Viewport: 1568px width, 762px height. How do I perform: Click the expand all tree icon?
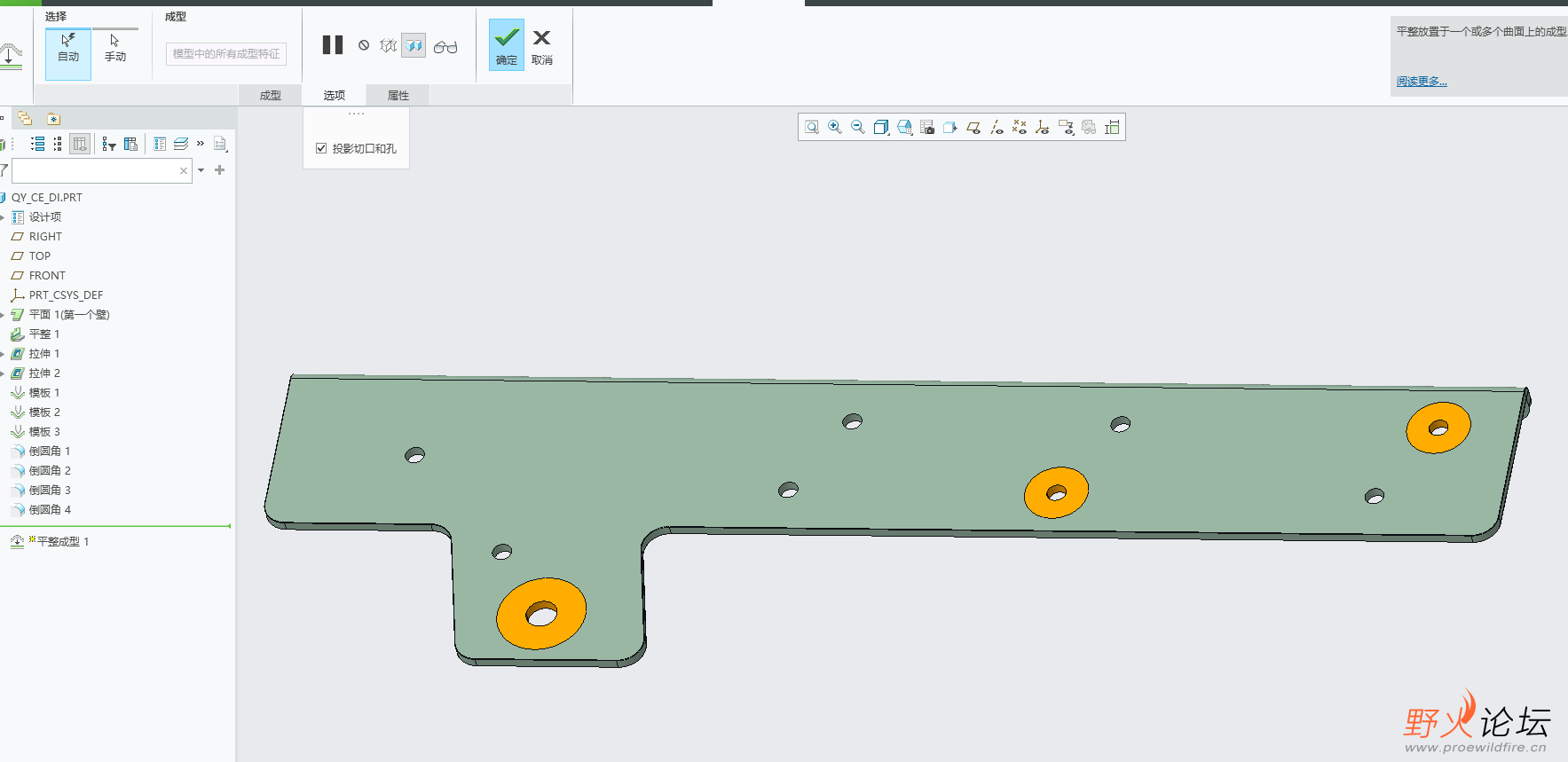[37, 144]
